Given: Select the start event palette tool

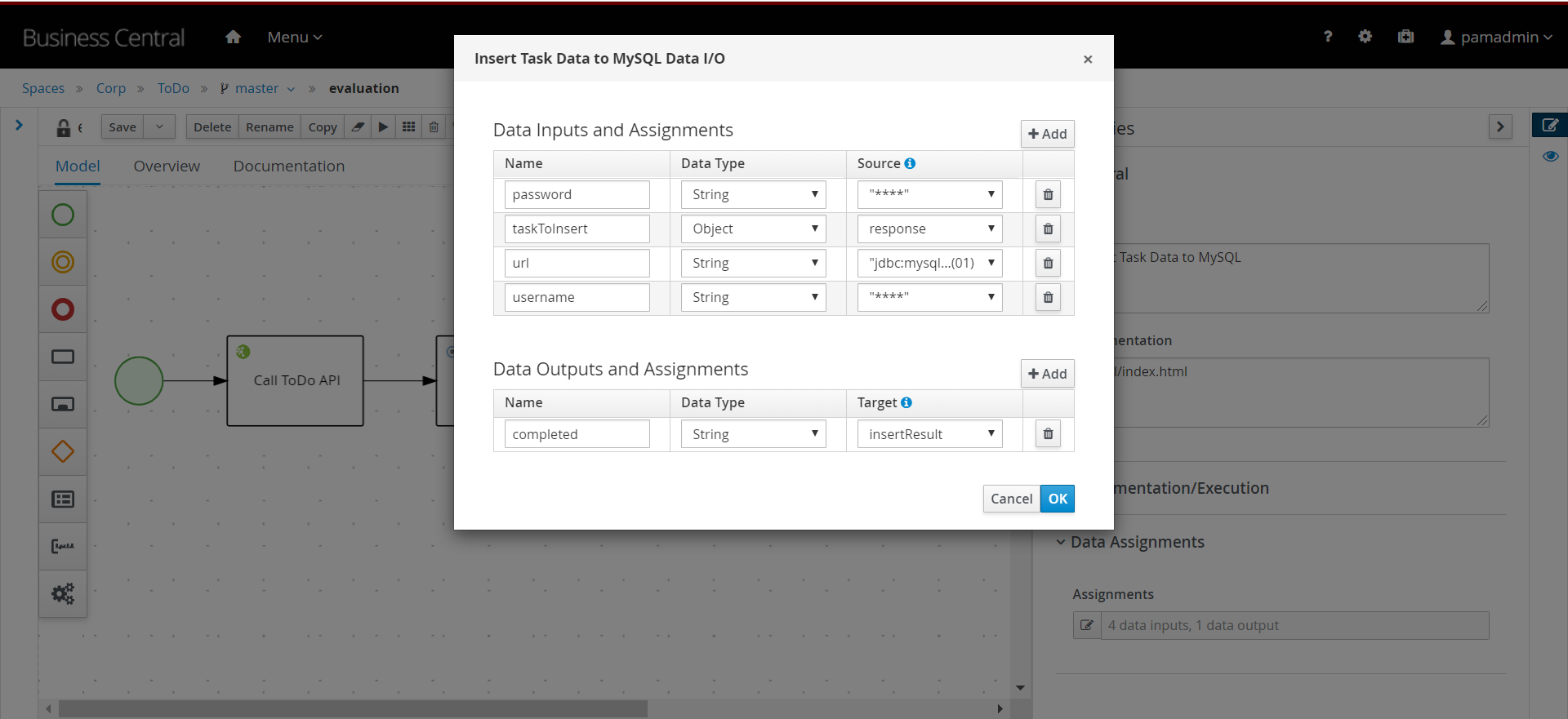Looking at the screenshot, I should point(63,215).
